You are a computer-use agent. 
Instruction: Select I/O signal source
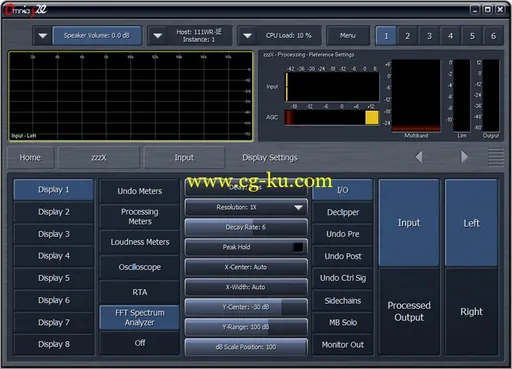(343, 190)
